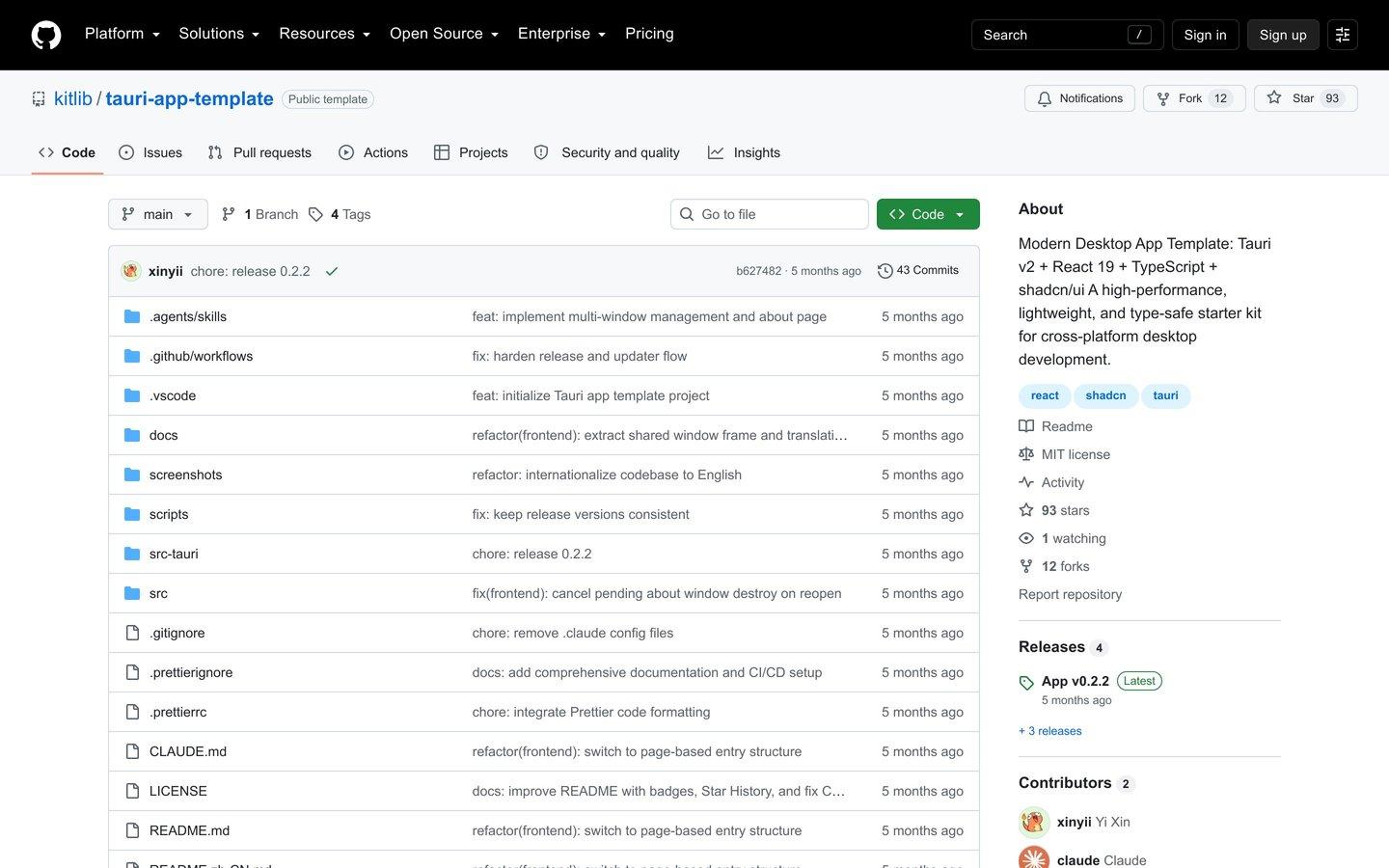Open the 4 Tags link
This screenshot has width=1389, height=868.
tap(340, 214)
